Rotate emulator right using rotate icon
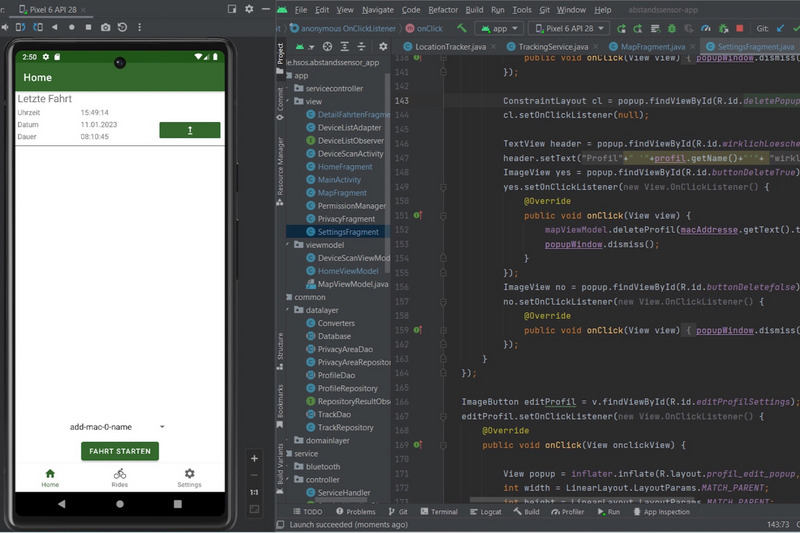 (38, 27)
